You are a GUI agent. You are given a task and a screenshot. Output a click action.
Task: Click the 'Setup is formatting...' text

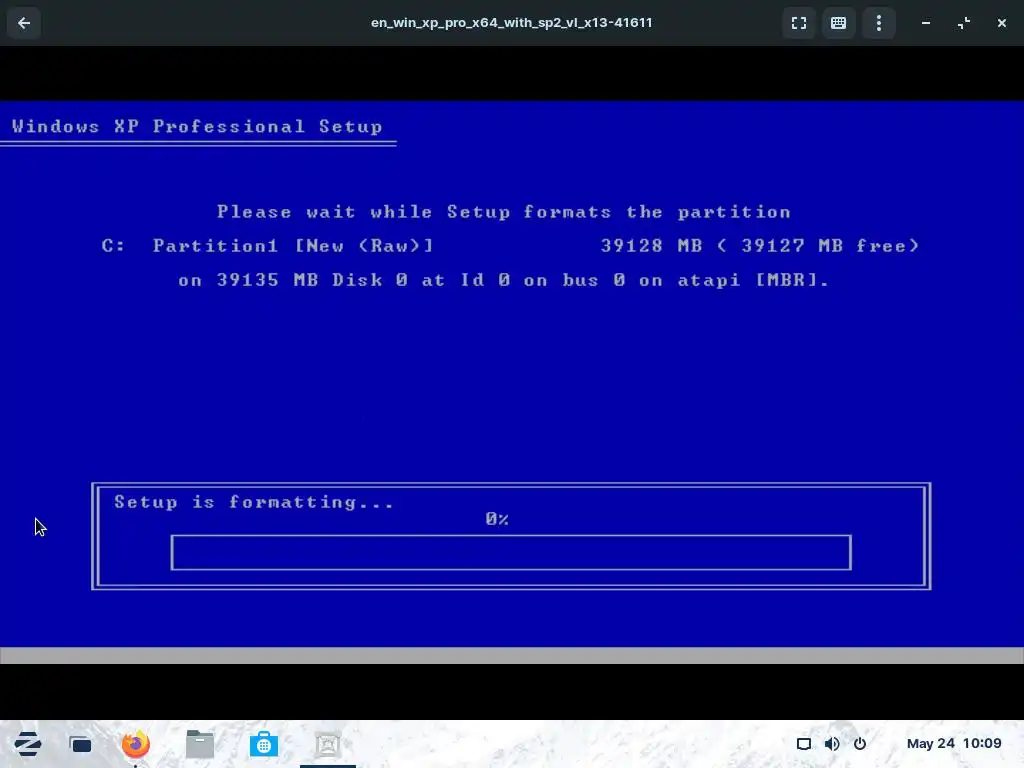pyautogui.click(x=254, y=502)
